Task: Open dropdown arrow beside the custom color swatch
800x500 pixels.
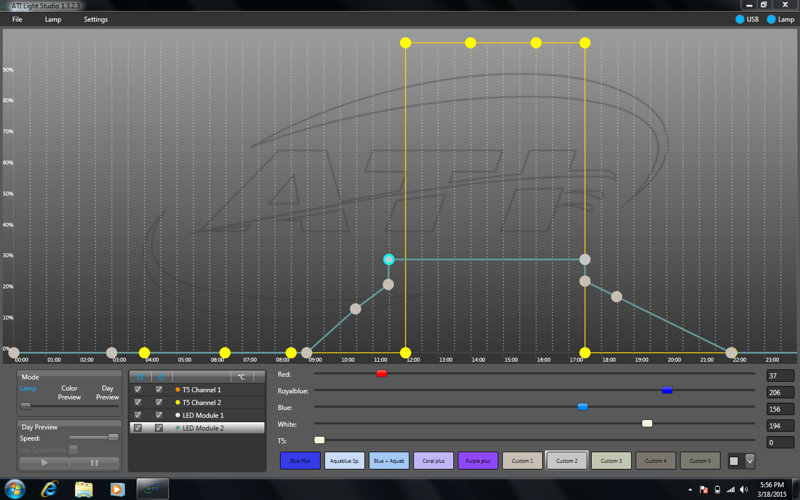Action: [749, 461]
